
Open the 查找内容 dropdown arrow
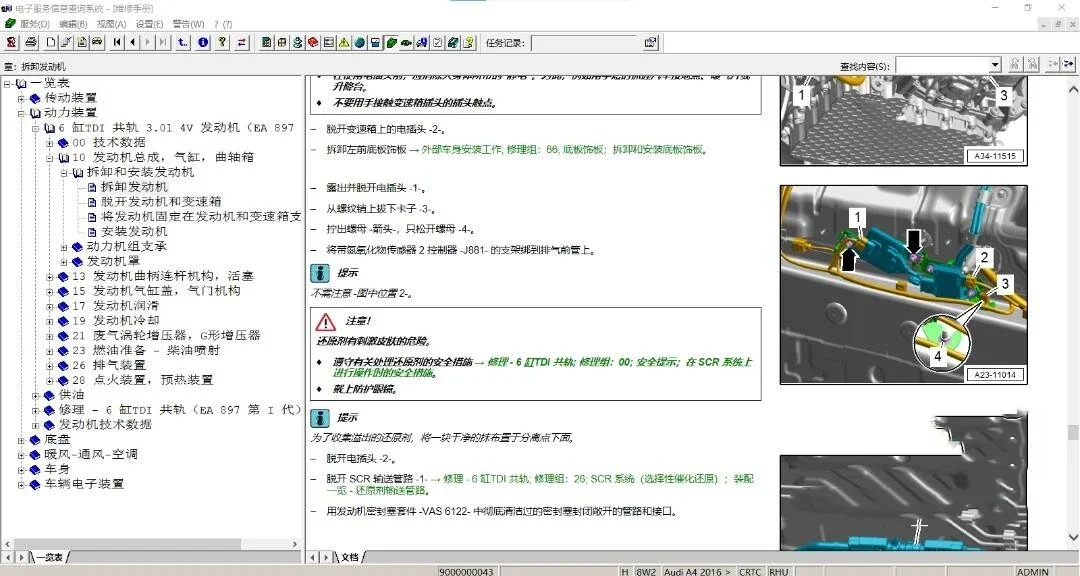pos(995,65)
